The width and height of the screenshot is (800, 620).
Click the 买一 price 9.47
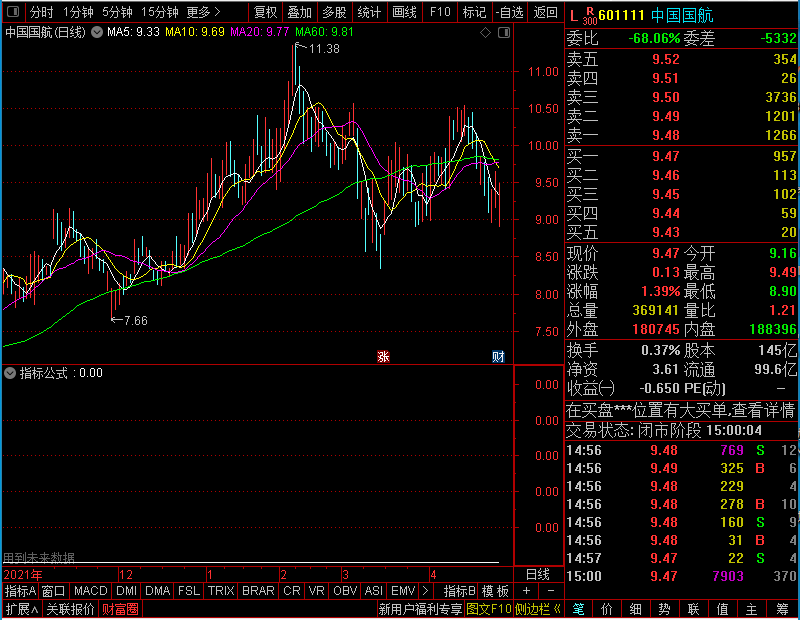point(666,156)
